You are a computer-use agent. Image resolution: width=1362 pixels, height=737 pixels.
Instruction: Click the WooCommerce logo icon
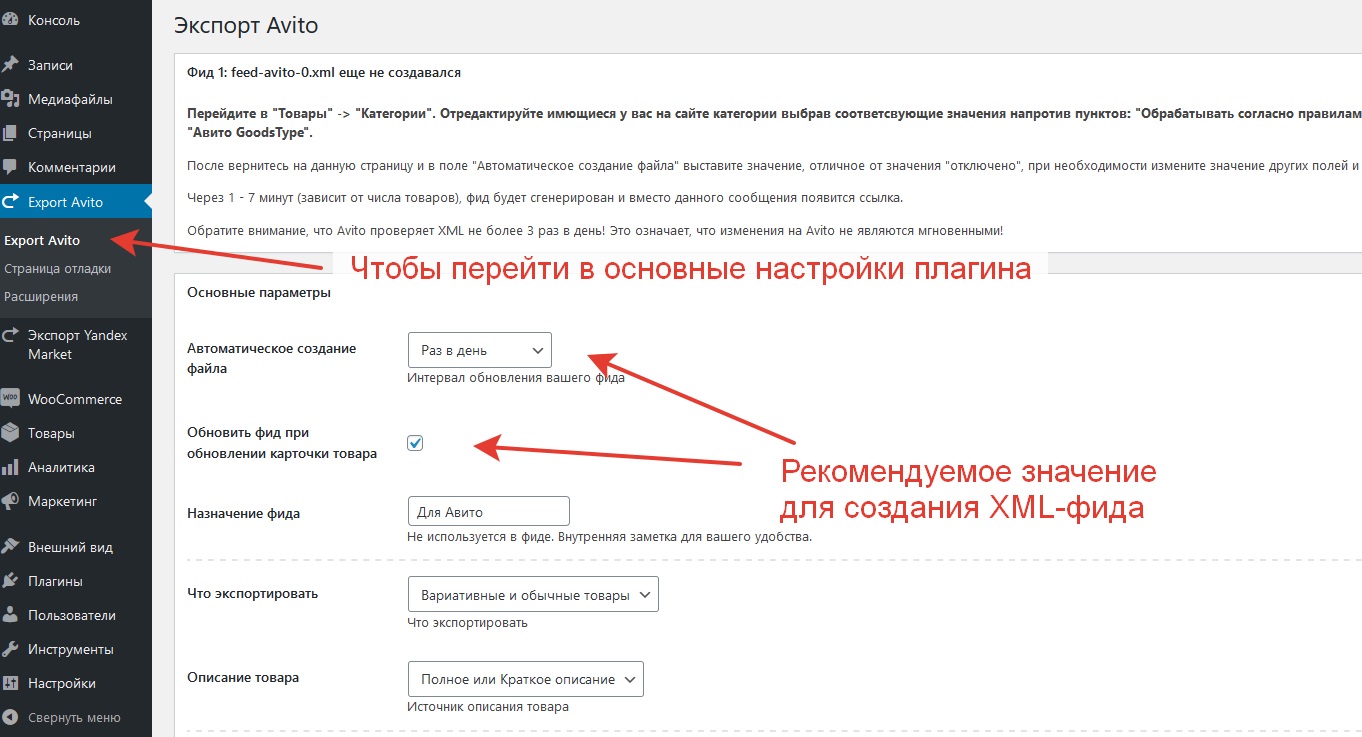coord(10,398)
